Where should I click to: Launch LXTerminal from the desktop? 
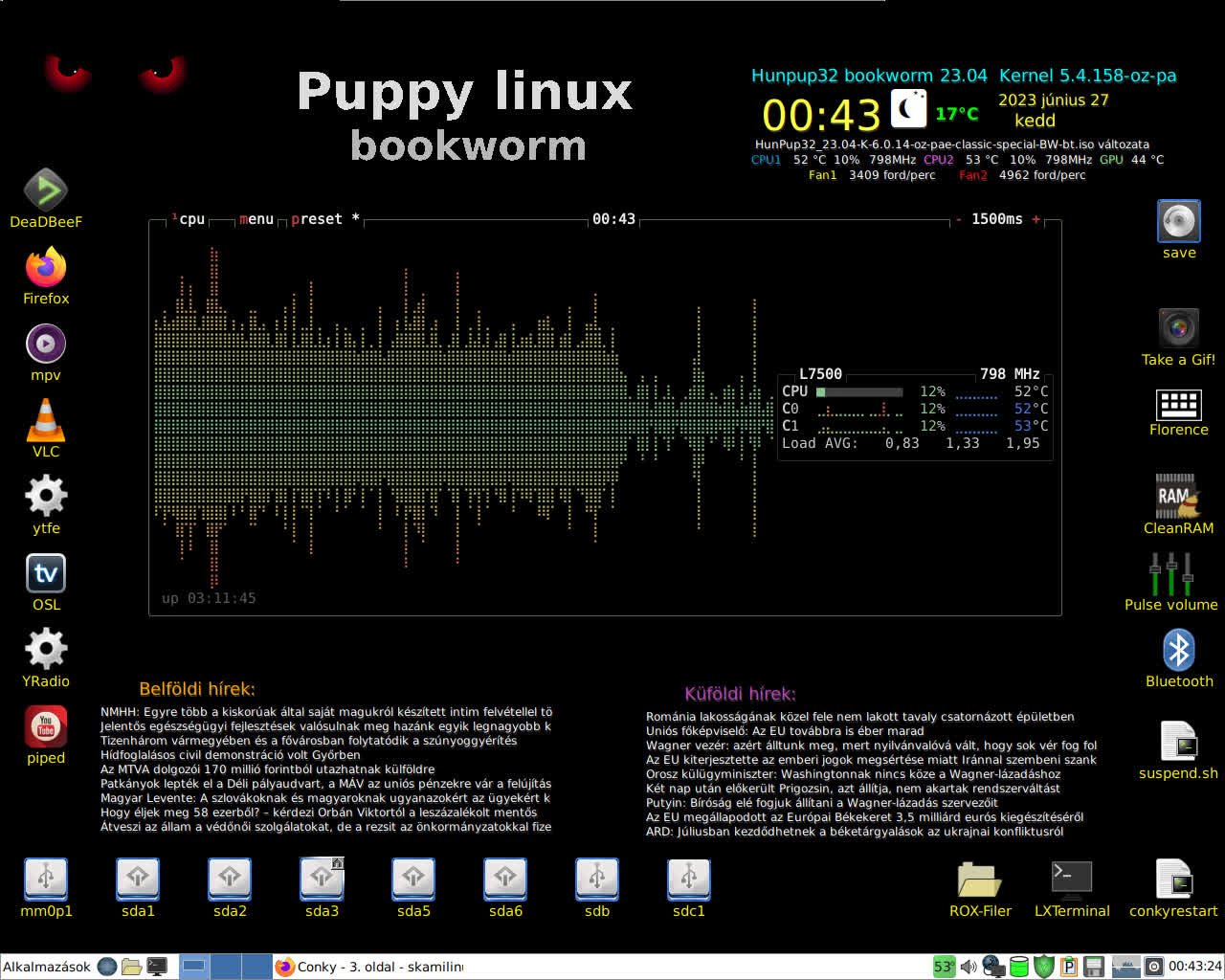click(x=1072, y=880)
